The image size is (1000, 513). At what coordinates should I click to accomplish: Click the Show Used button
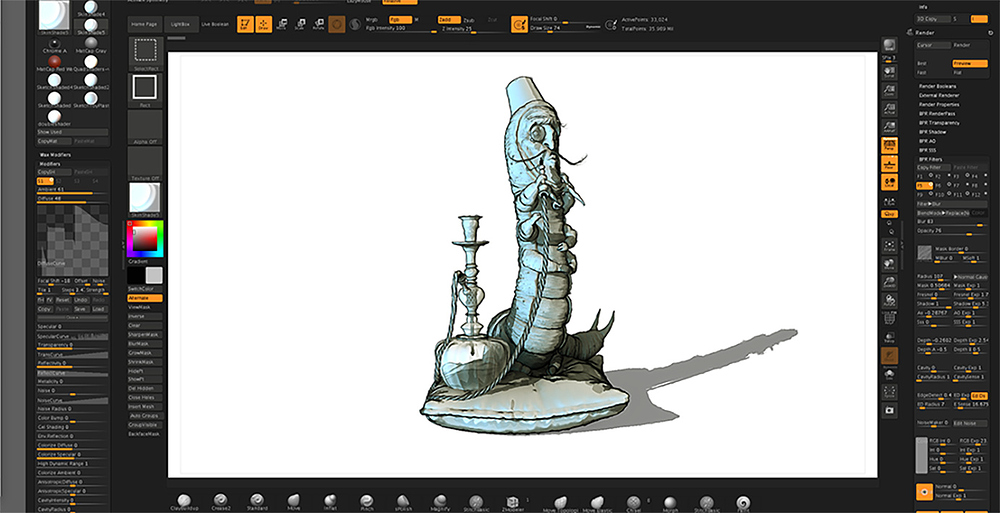coord(73,132)
